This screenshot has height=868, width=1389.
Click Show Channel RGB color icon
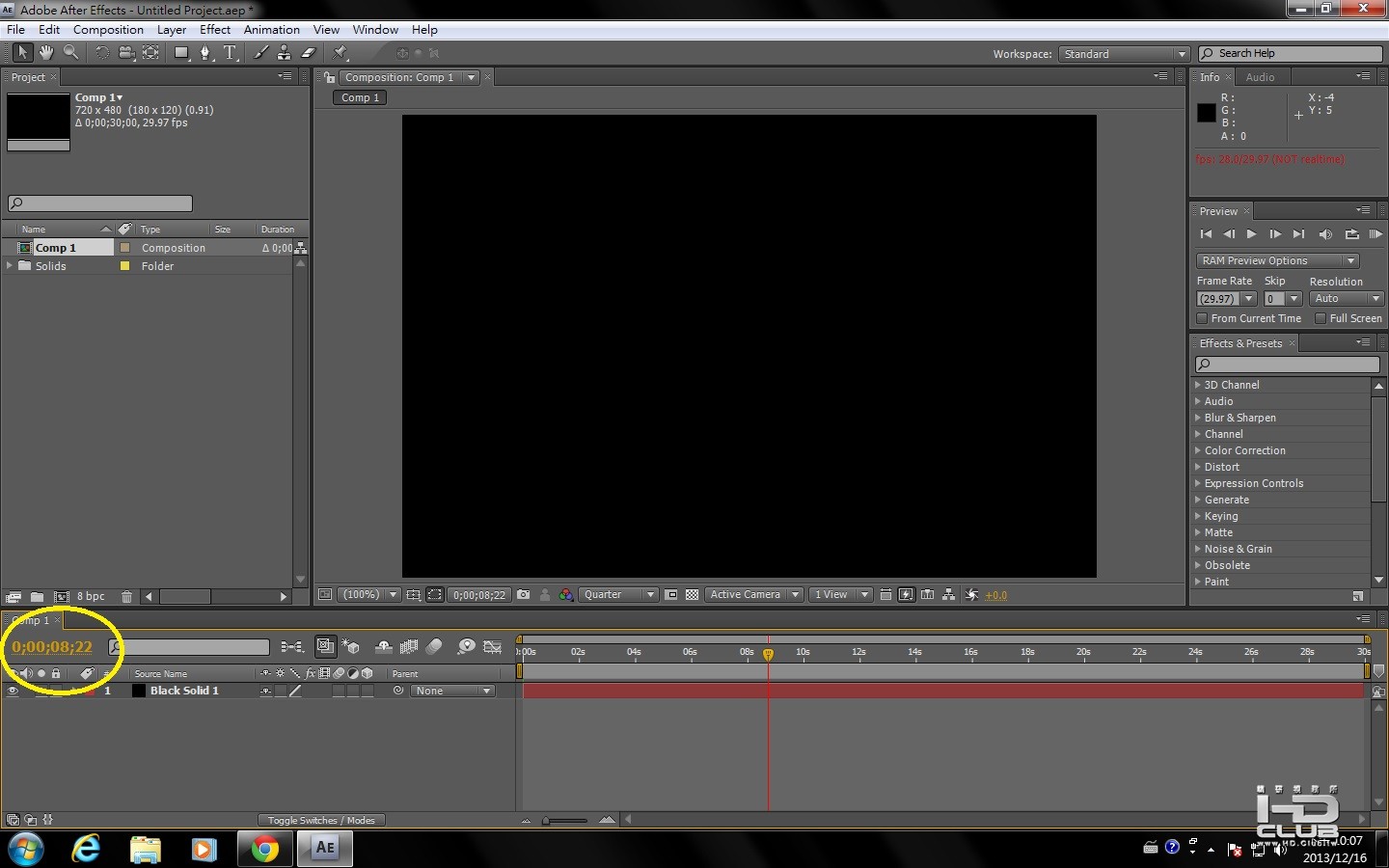coord(566,595)
